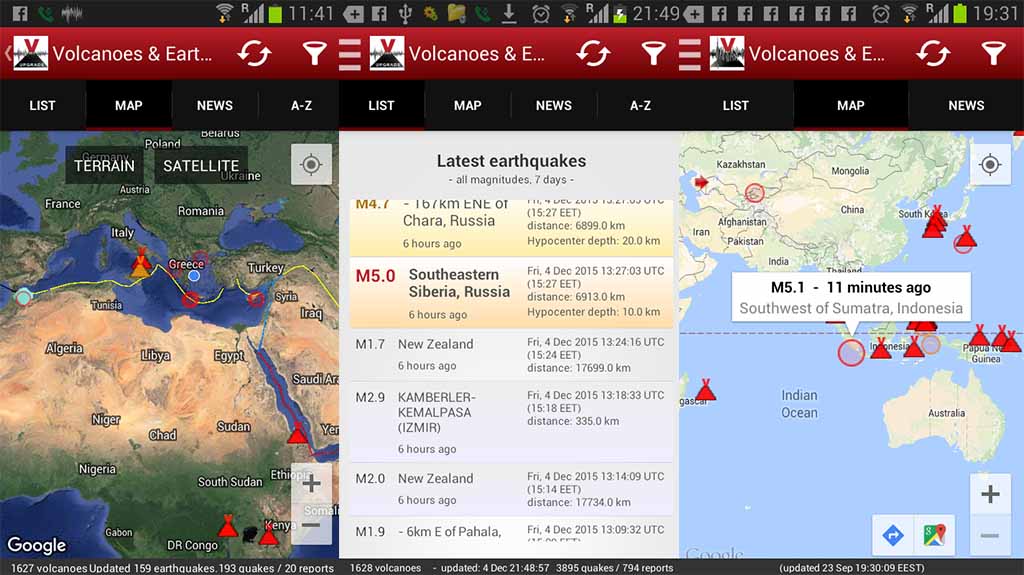
Task: Center map on my location, left screen
Action: (x=311, y=164)
